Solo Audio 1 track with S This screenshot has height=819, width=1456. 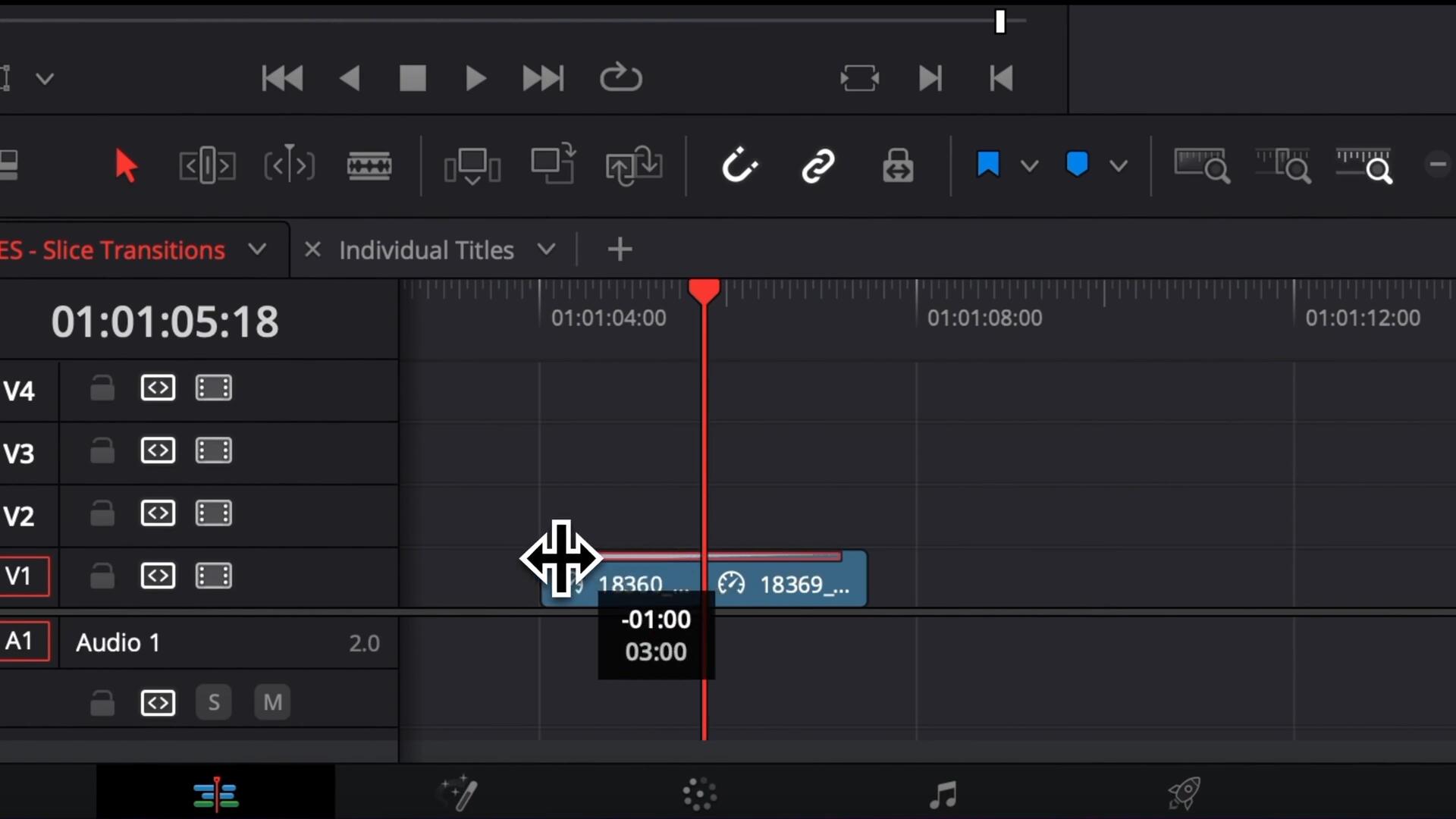click(x=214, y=702)
